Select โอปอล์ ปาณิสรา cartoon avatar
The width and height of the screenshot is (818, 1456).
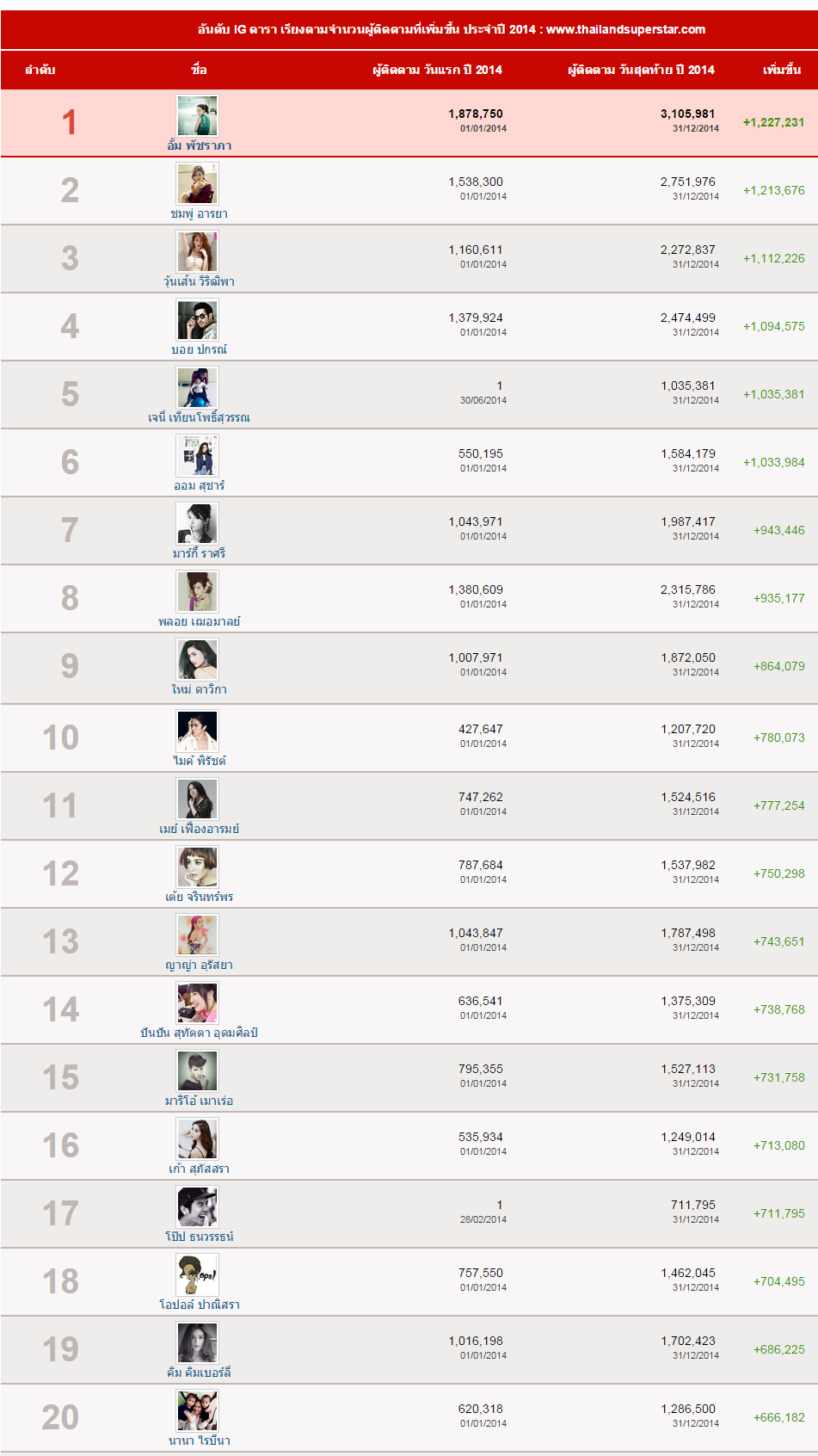coord(197,1274)
